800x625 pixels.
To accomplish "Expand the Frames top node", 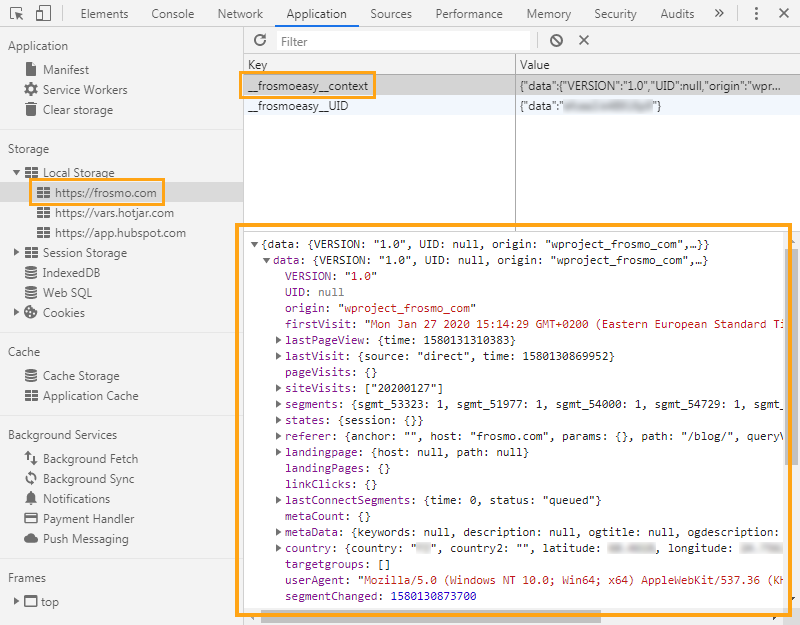I will coord(16,601).
